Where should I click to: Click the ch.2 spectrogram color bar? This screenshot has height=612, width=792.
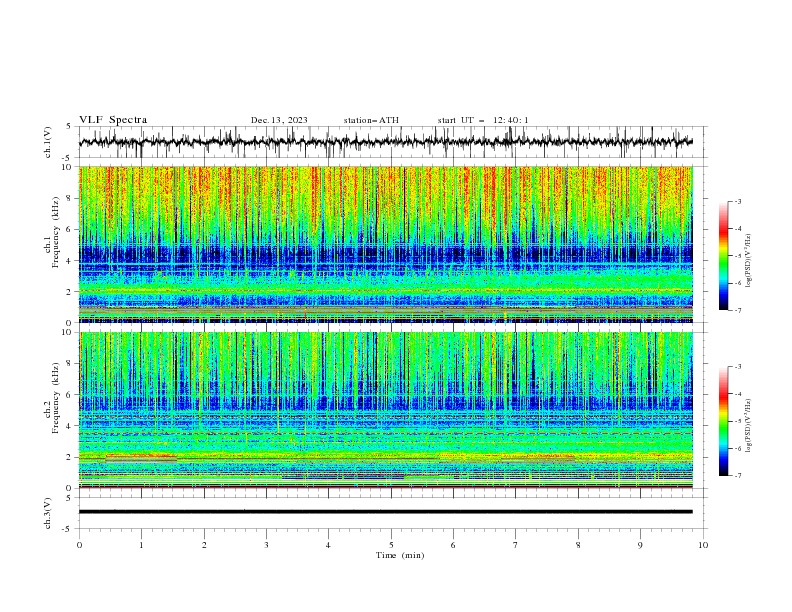723,421
